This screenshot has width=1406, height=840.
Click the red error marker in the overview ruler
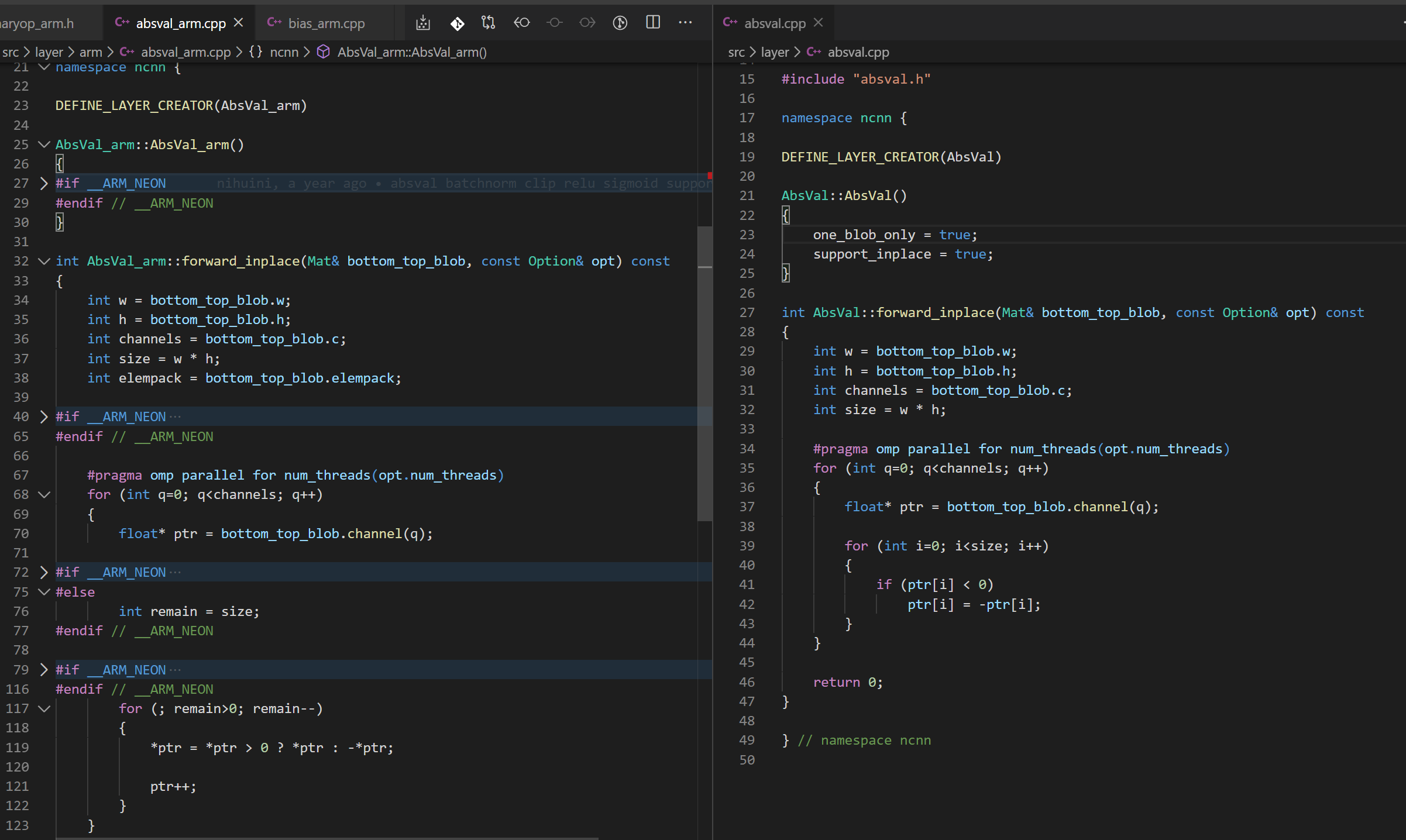(x=709, y=175)
